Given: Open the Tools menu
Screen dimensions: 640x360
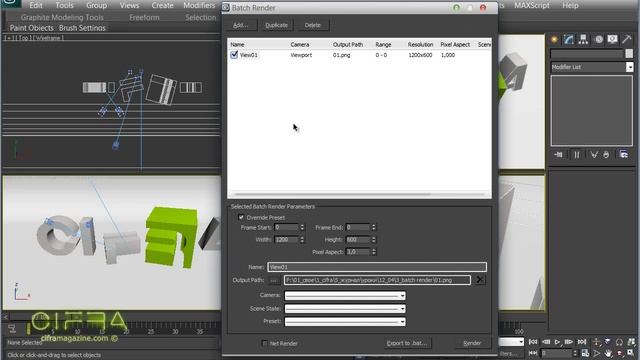Looking at the screenshot, I should (64, 5).
